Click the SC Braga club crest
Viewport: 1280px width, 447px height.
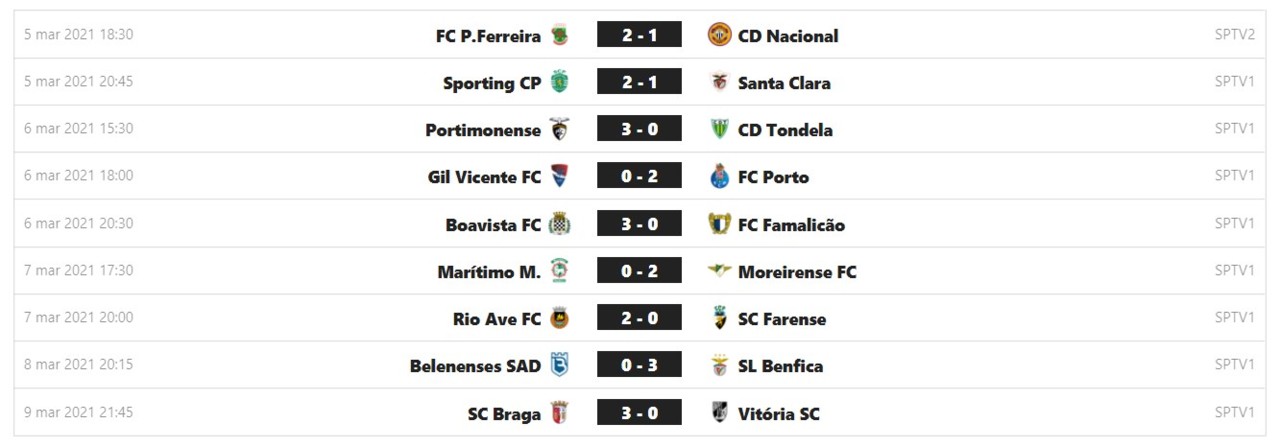[x=560, y=414]
